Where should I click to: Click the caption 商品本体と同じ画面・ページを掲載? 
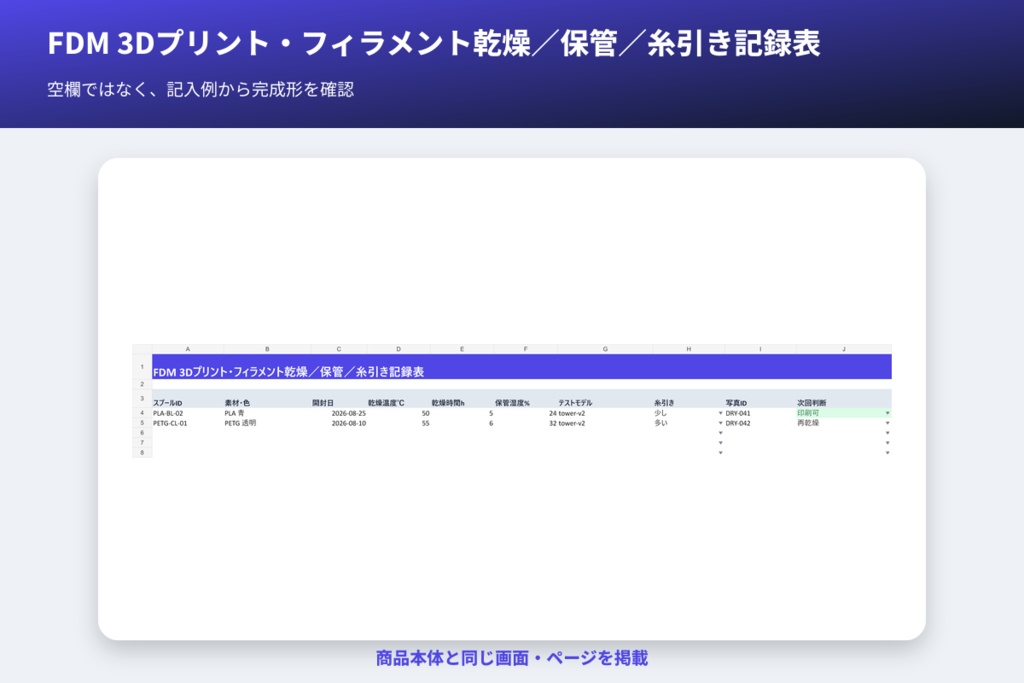pyautogui.click(x=512, y=658)
